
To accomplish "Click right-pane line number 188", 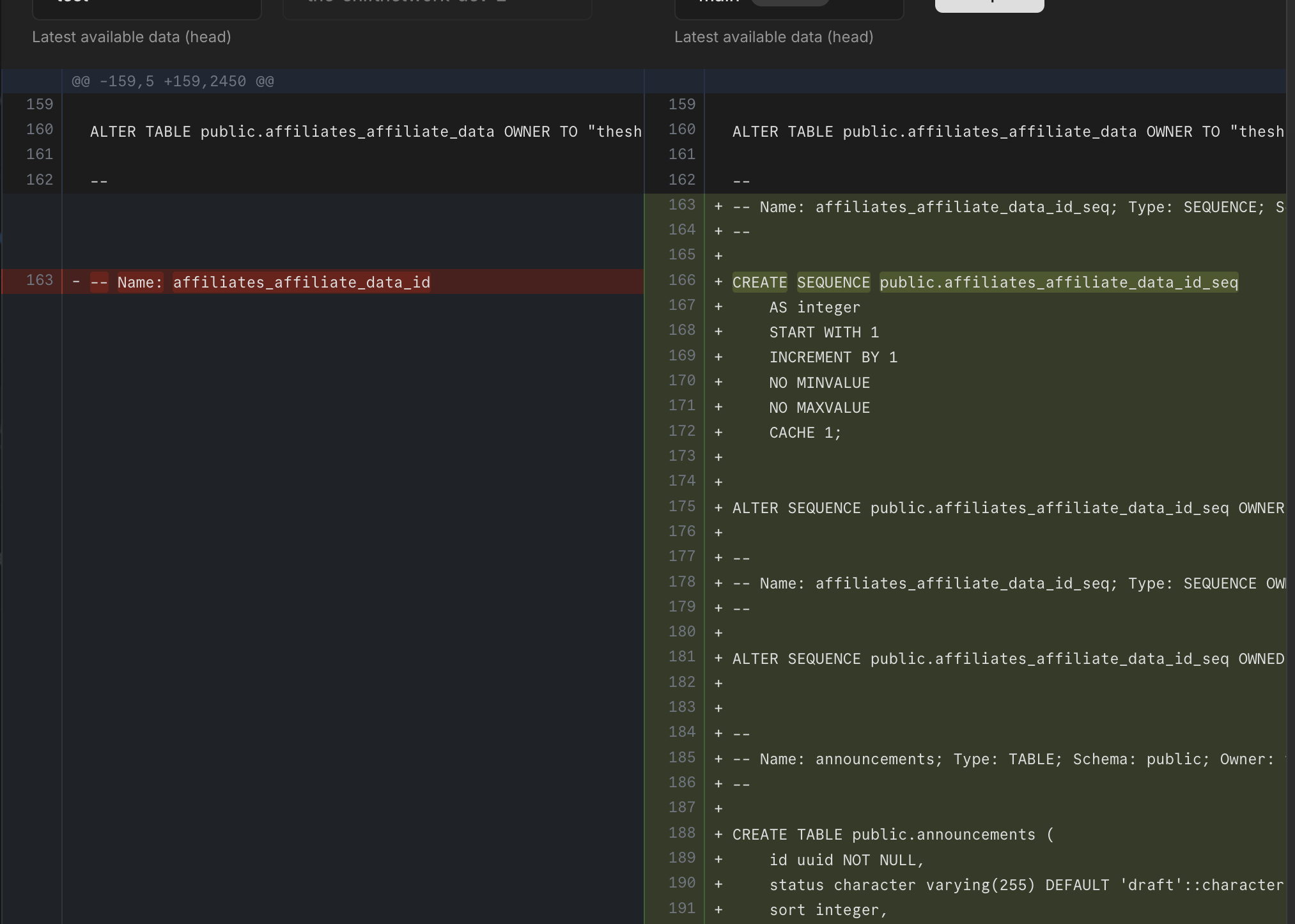I will pyautogui.click(x=681, y=833).
